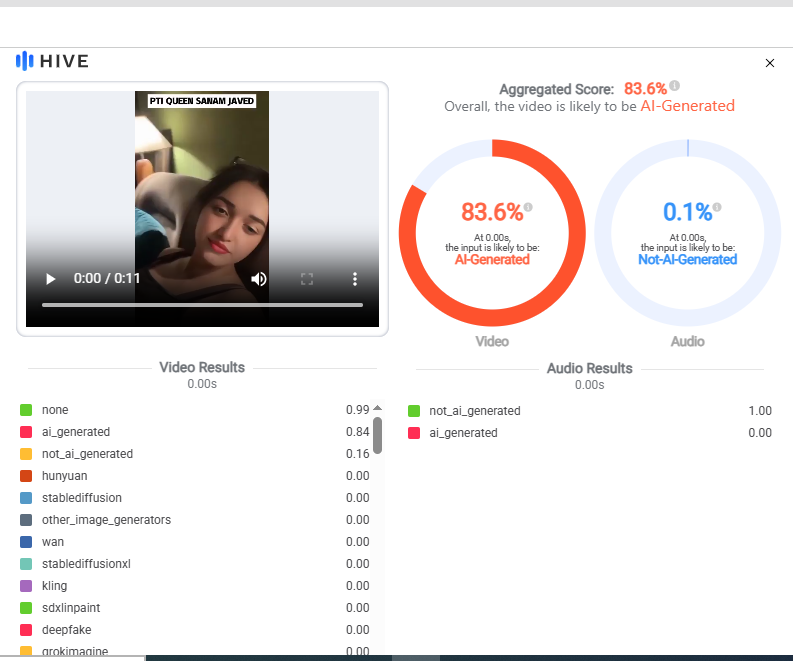This screenshot has height=661, width=793.
Task: Click the audio Not-AI-Generated donut chart
Action: coord(688,233)
